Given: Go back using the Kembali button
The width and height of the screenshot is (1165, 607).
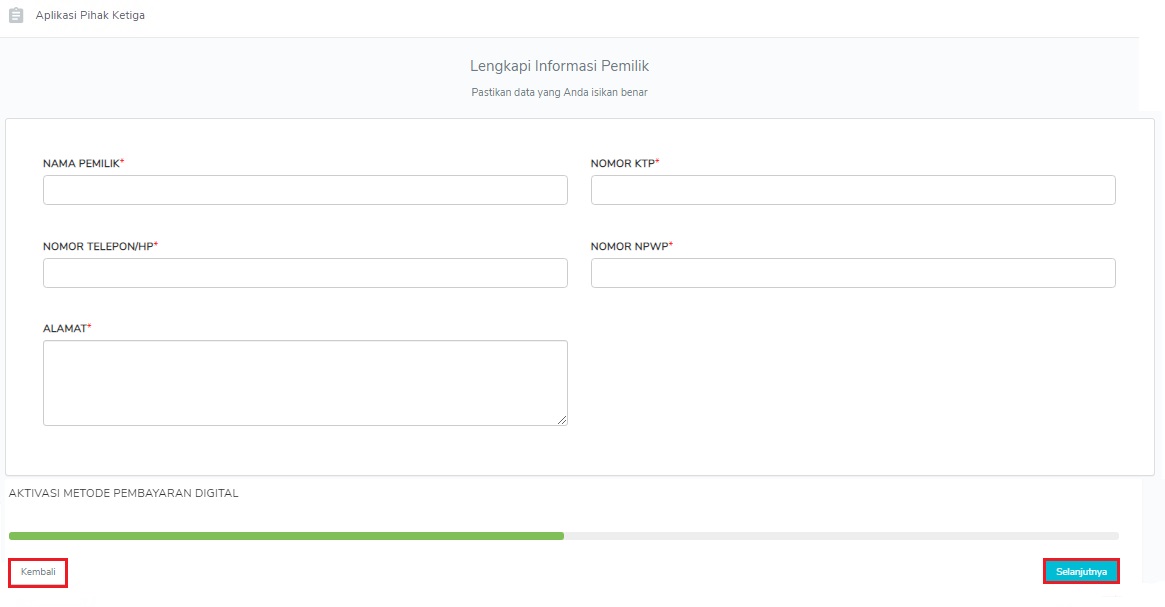Looking at the screenshot, I should pos(38,572).
